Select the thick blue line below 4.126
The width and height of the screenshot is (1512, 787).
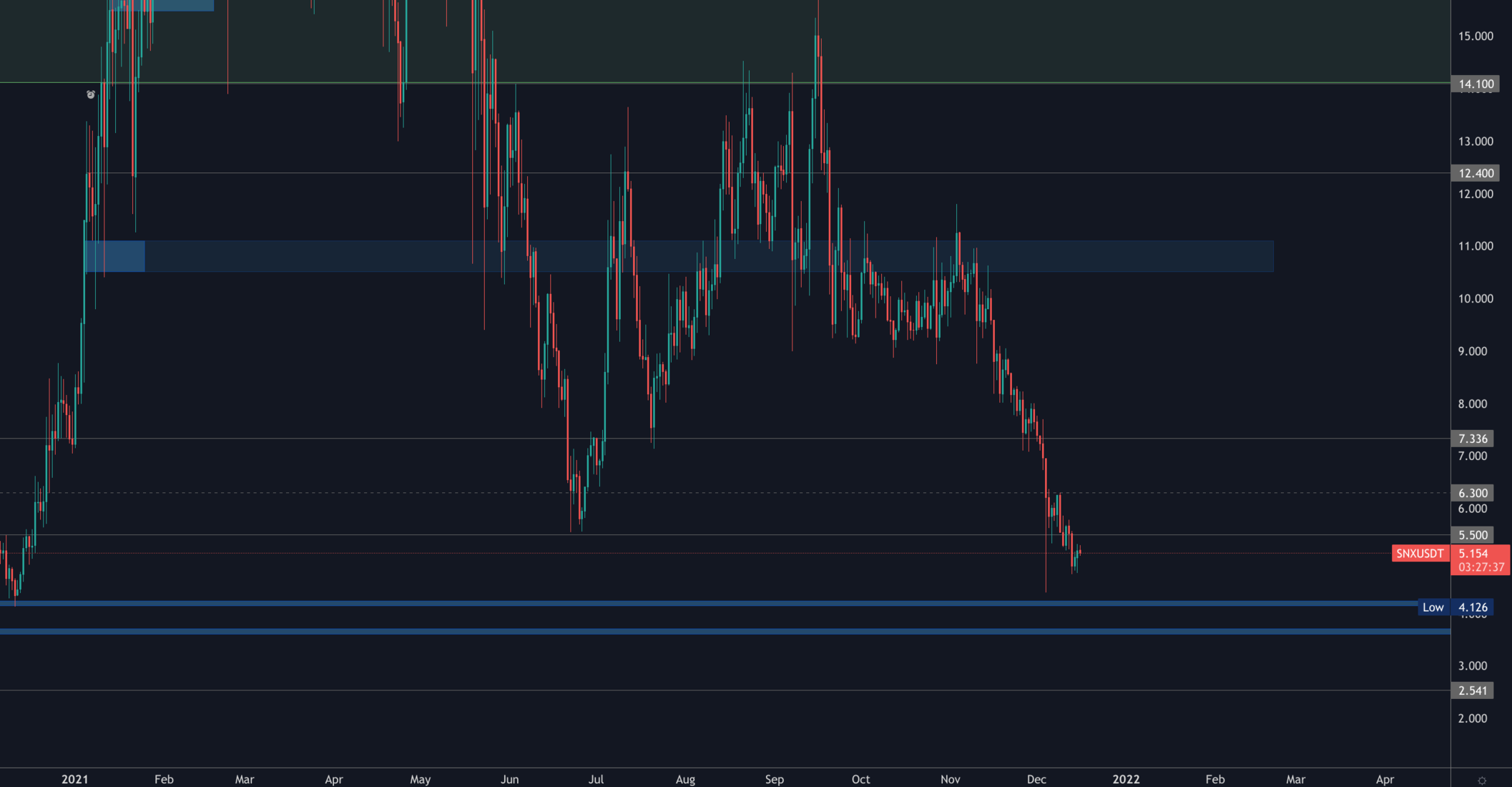pyautogui.click(x=715, y=631)
